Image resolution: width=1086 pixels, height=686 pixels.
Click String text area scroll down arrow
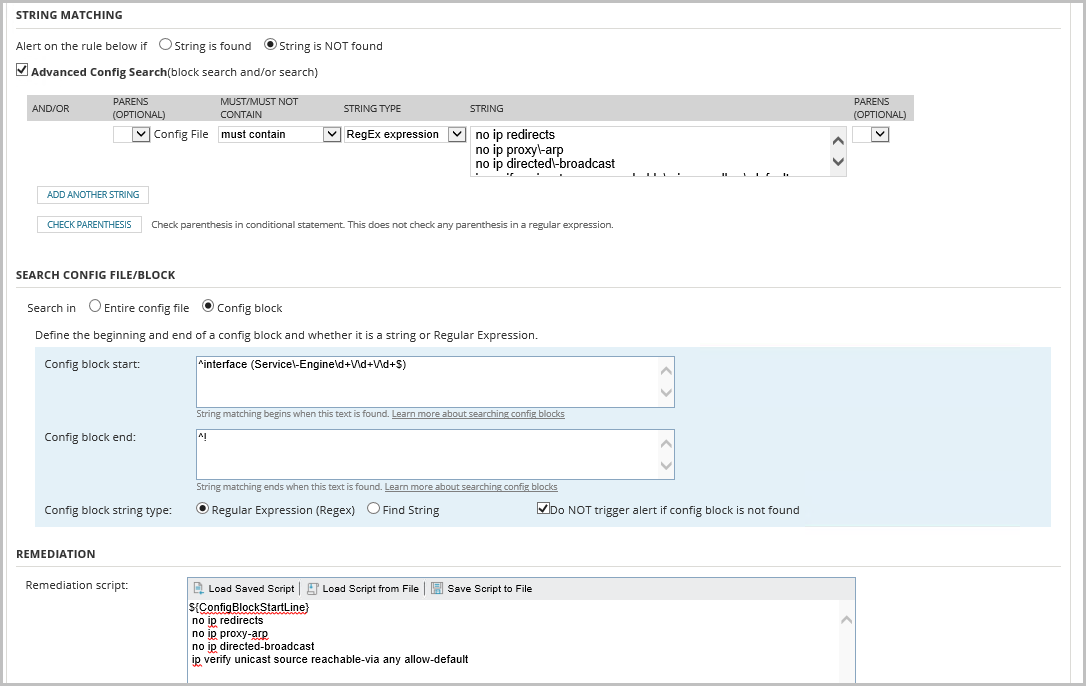pyautogui.click(x=838, y=162)
